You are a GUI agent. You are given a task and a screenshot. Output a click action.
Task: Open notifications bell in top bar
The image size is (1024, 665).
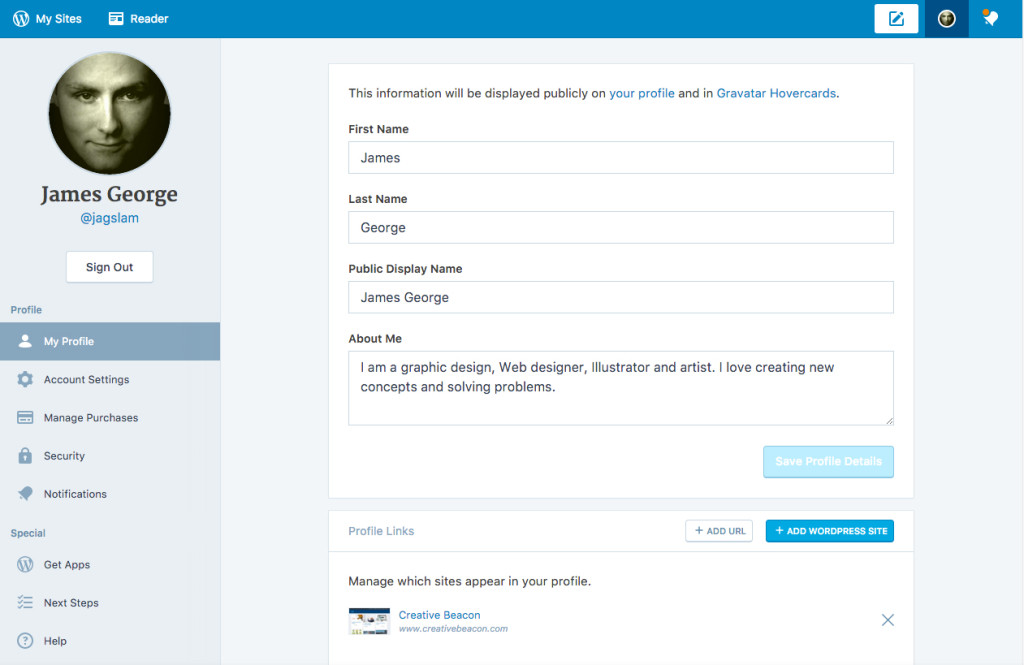click(990, 18)
